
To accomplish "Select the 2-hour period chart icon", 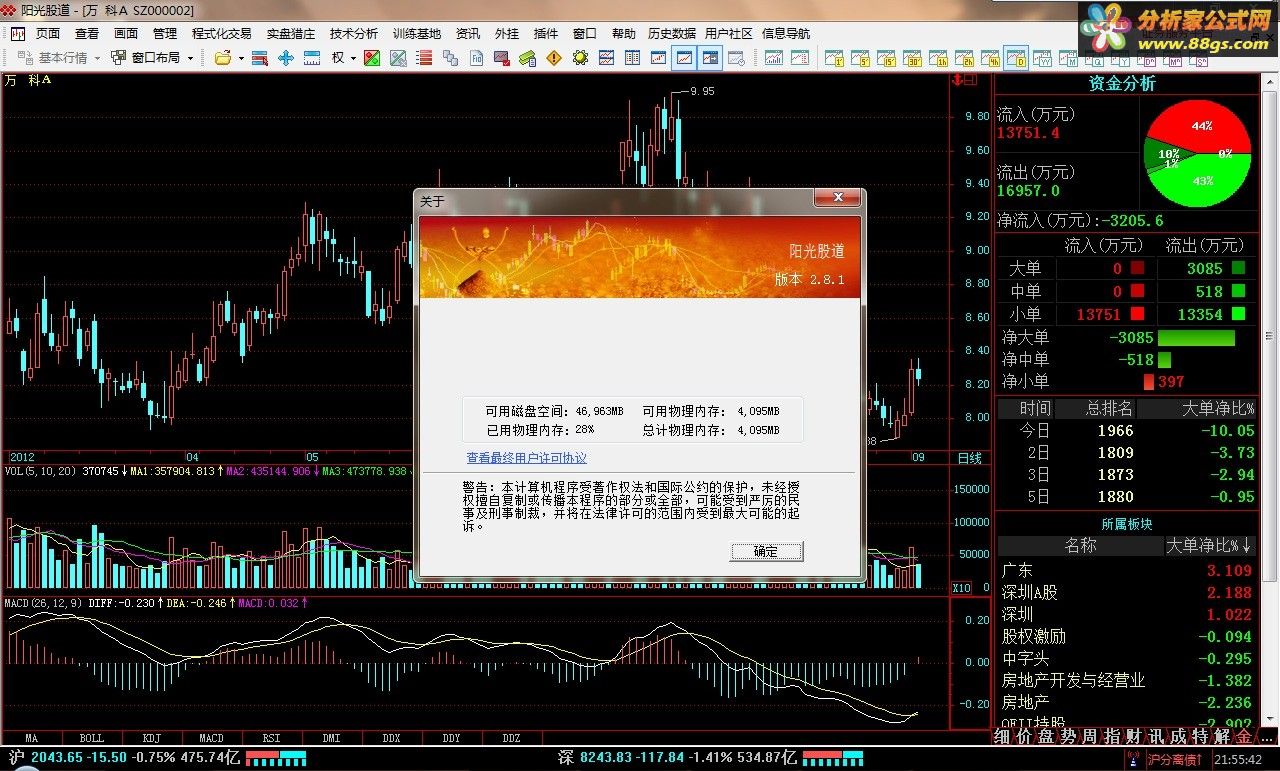I will pos(964,58).
